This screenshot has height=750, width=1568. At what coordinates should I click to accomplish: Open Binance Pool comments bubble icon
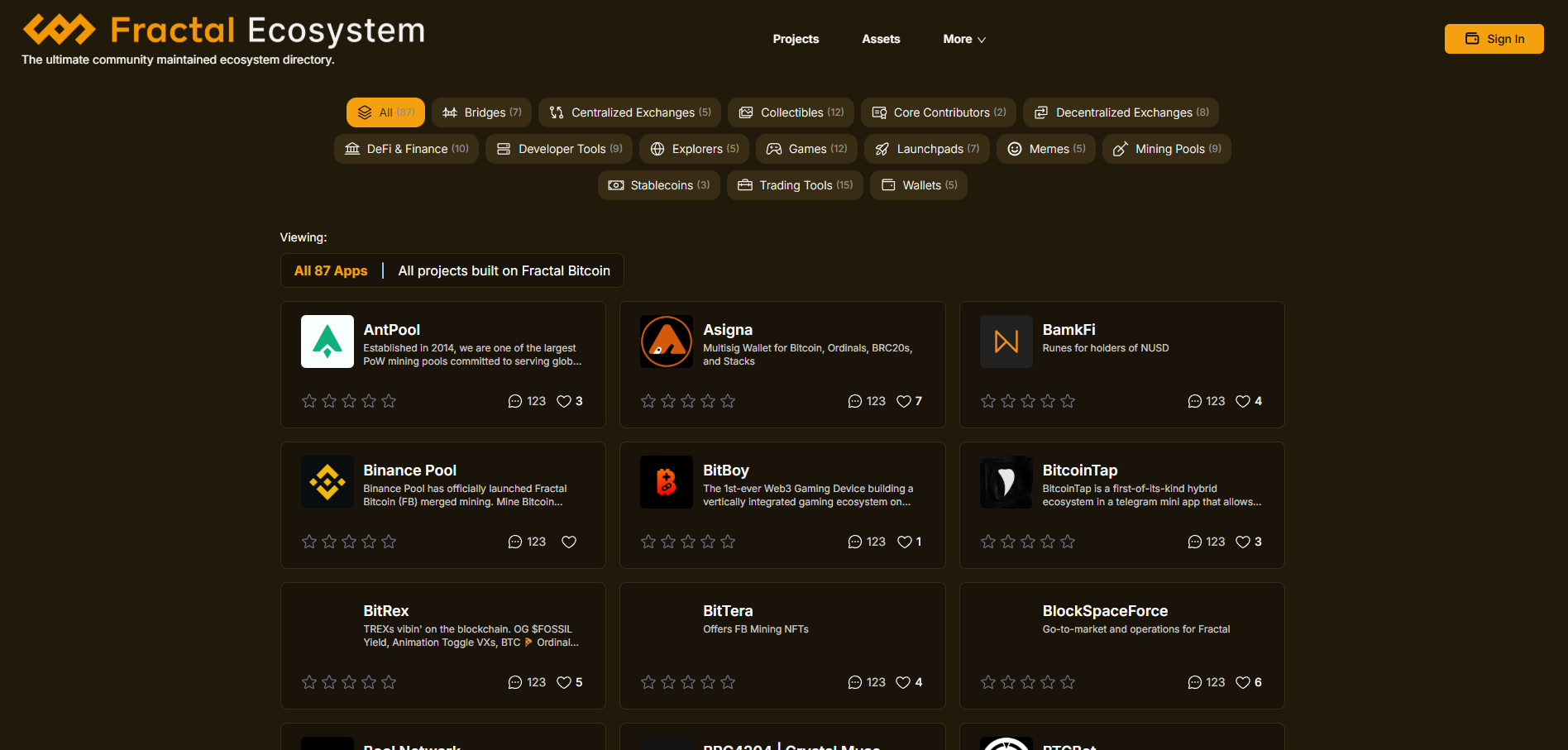pyautogui.click(x=515, y=542)
